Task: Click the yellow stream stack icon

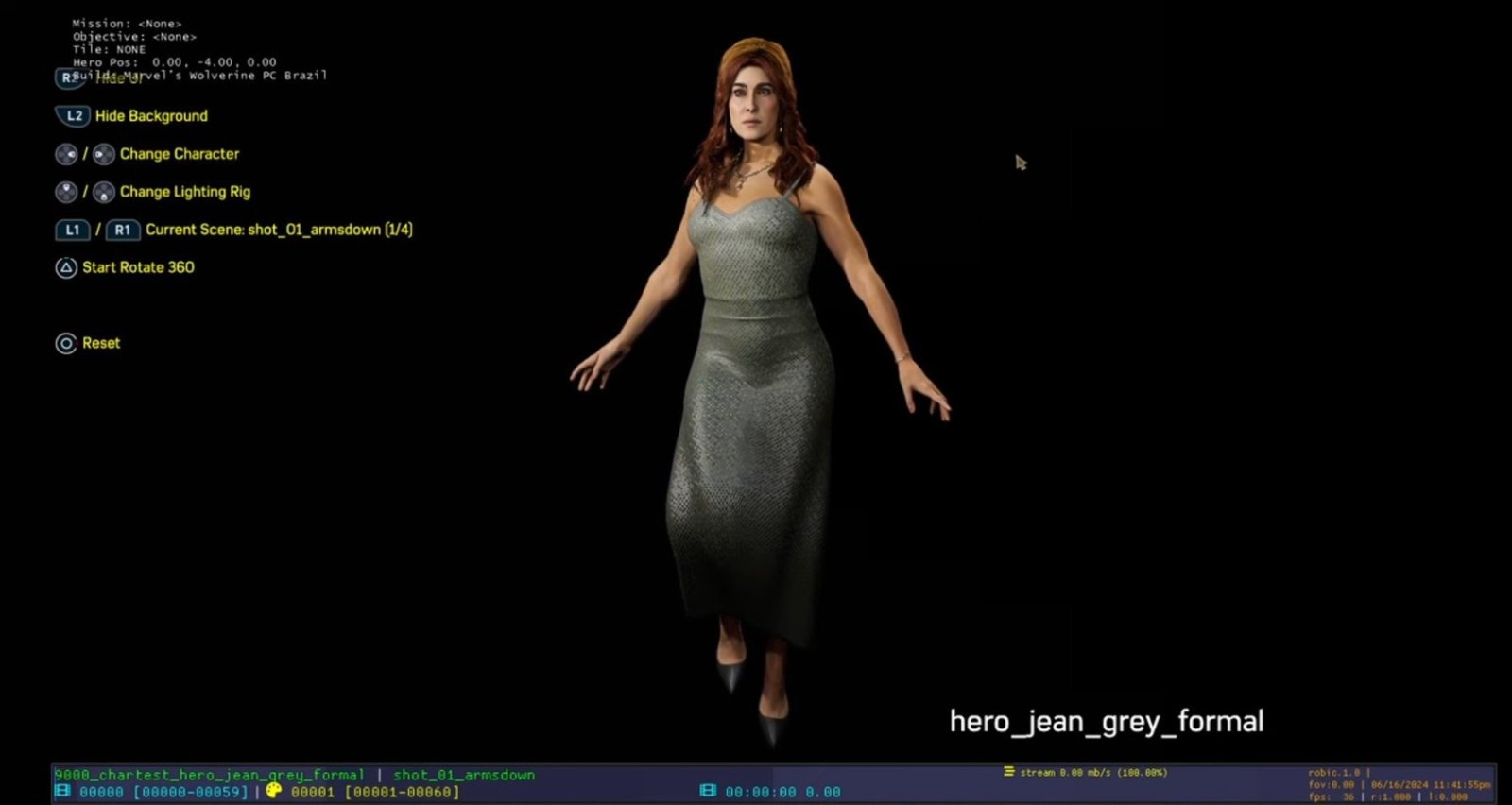Action: pos(1008,772)
